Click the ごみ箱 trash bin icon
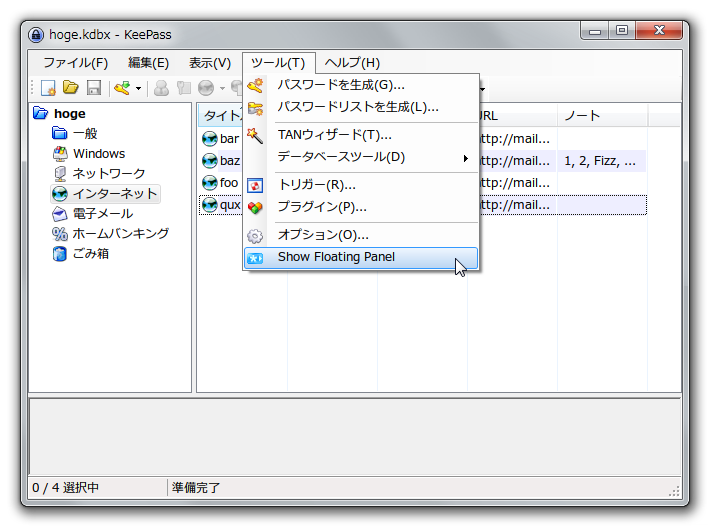The image size is (710, 527). pos(60,254)
